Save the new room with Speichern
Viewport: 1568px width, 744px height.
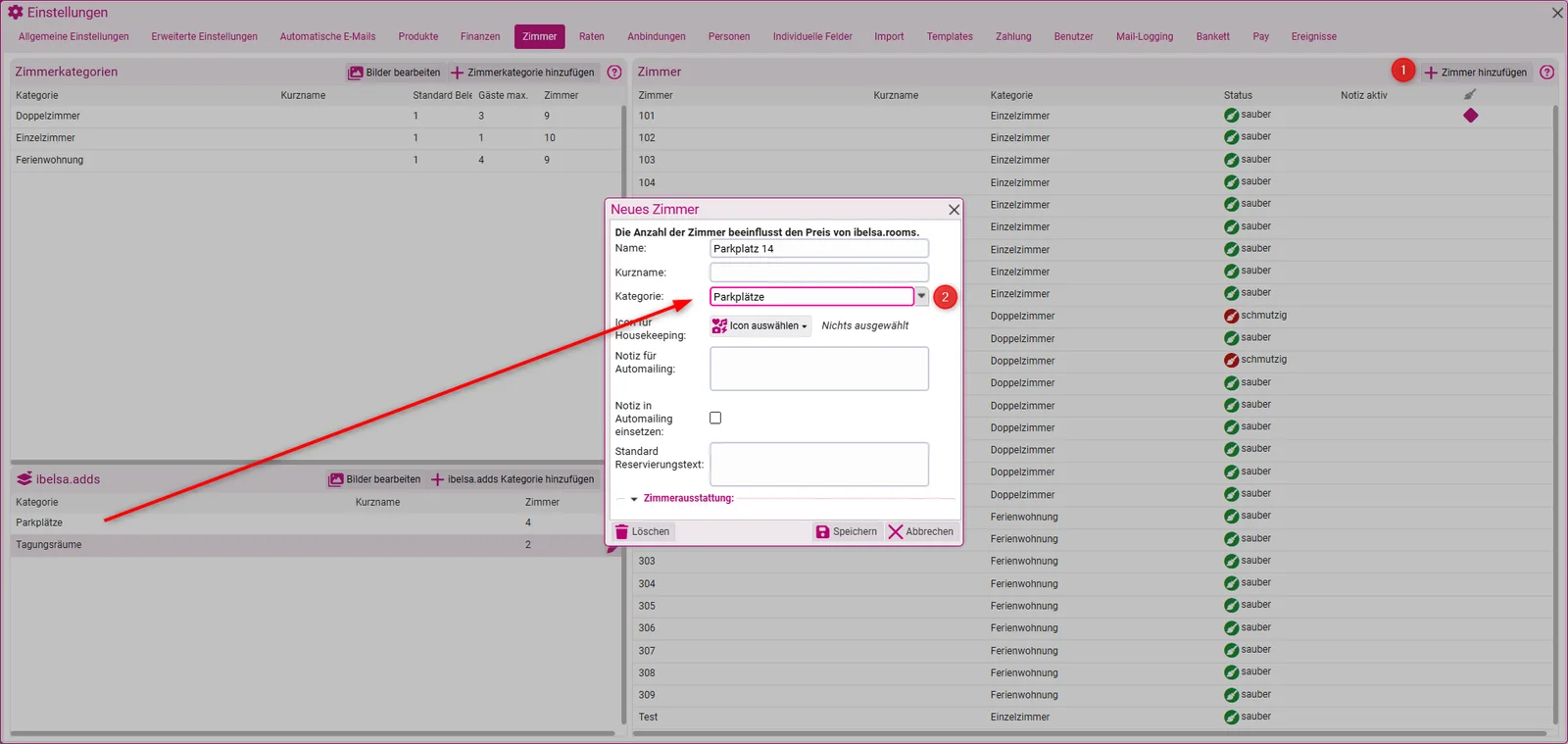pyautogui.click(x=847, y=531)
